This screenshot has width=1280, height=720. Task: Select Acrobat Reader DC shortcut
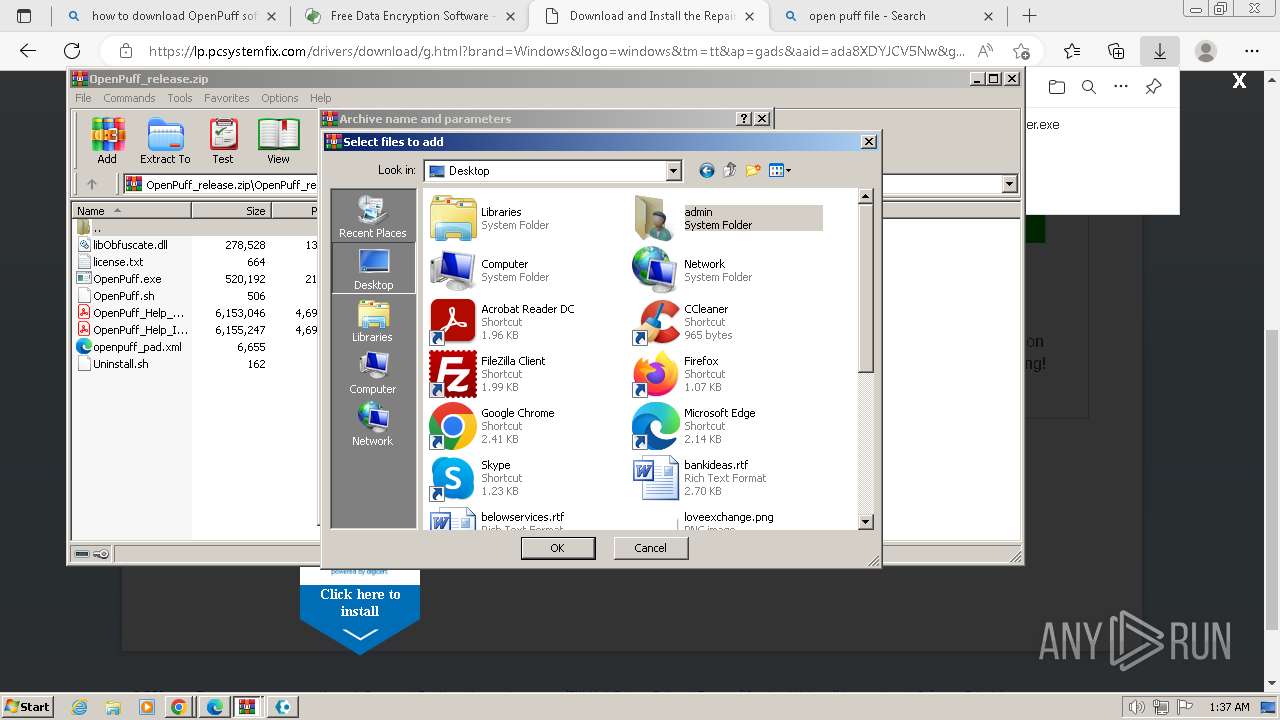[x=503, y=322]
